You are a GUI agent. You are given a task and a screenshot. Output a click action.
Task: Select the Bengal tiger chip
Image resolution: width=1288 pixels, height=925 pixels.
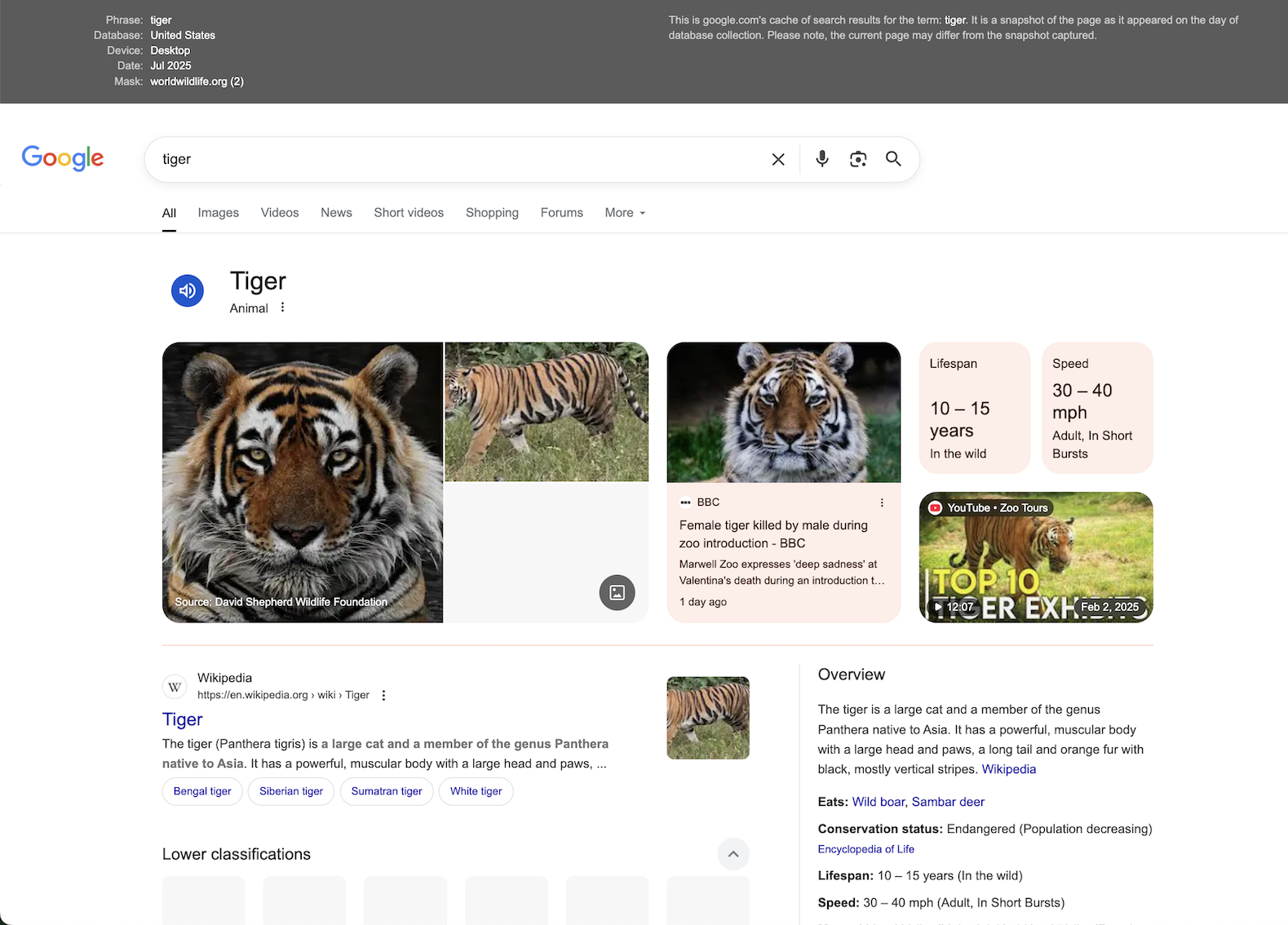point(202,791)
